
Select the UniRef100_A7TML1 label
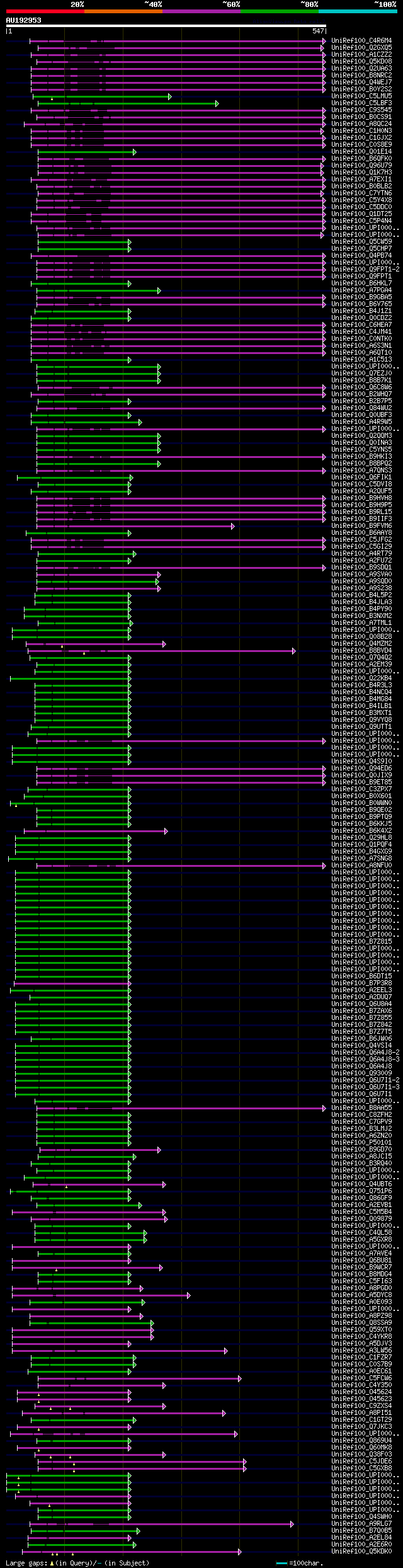click(361, 623)
